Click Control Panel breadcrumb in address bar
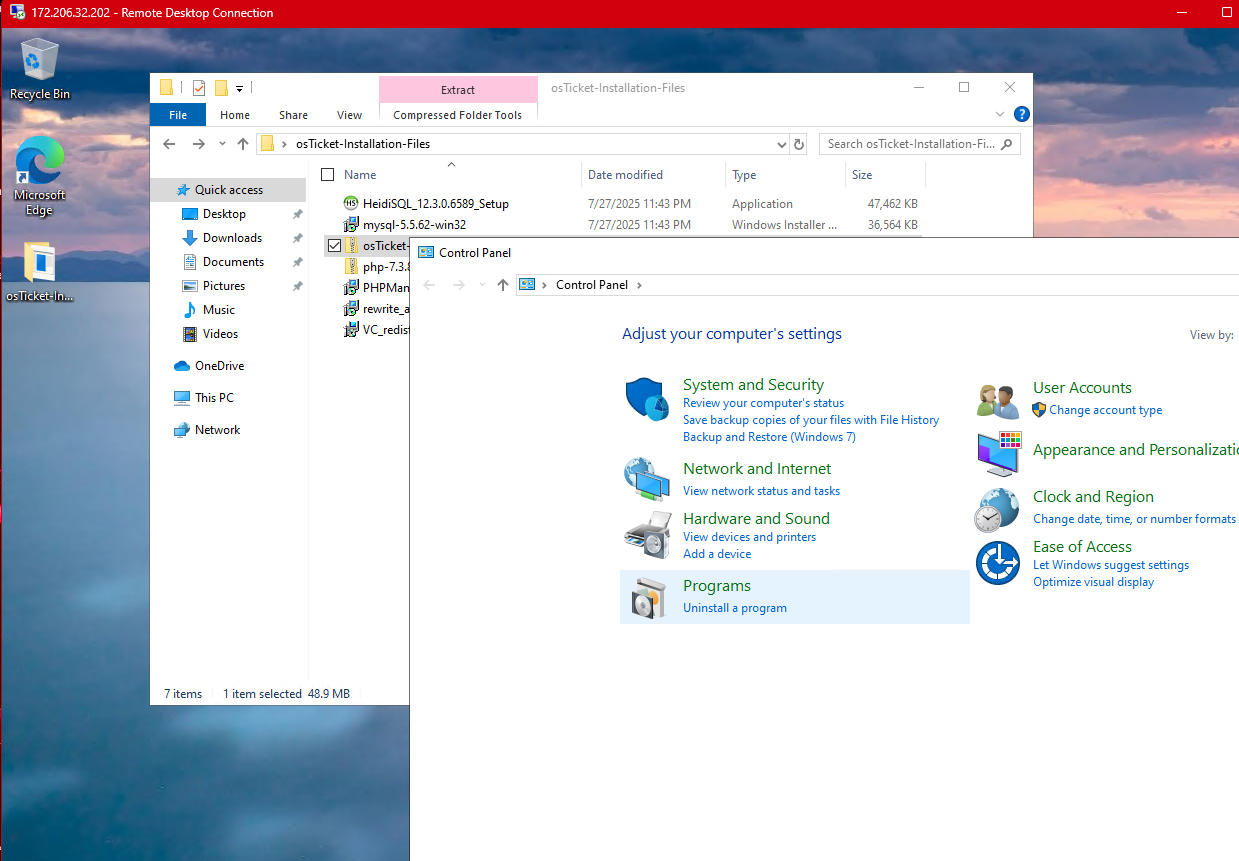The width and height of the screenshot is (1239, 861). pyautogui.click(x=592, y=285)
